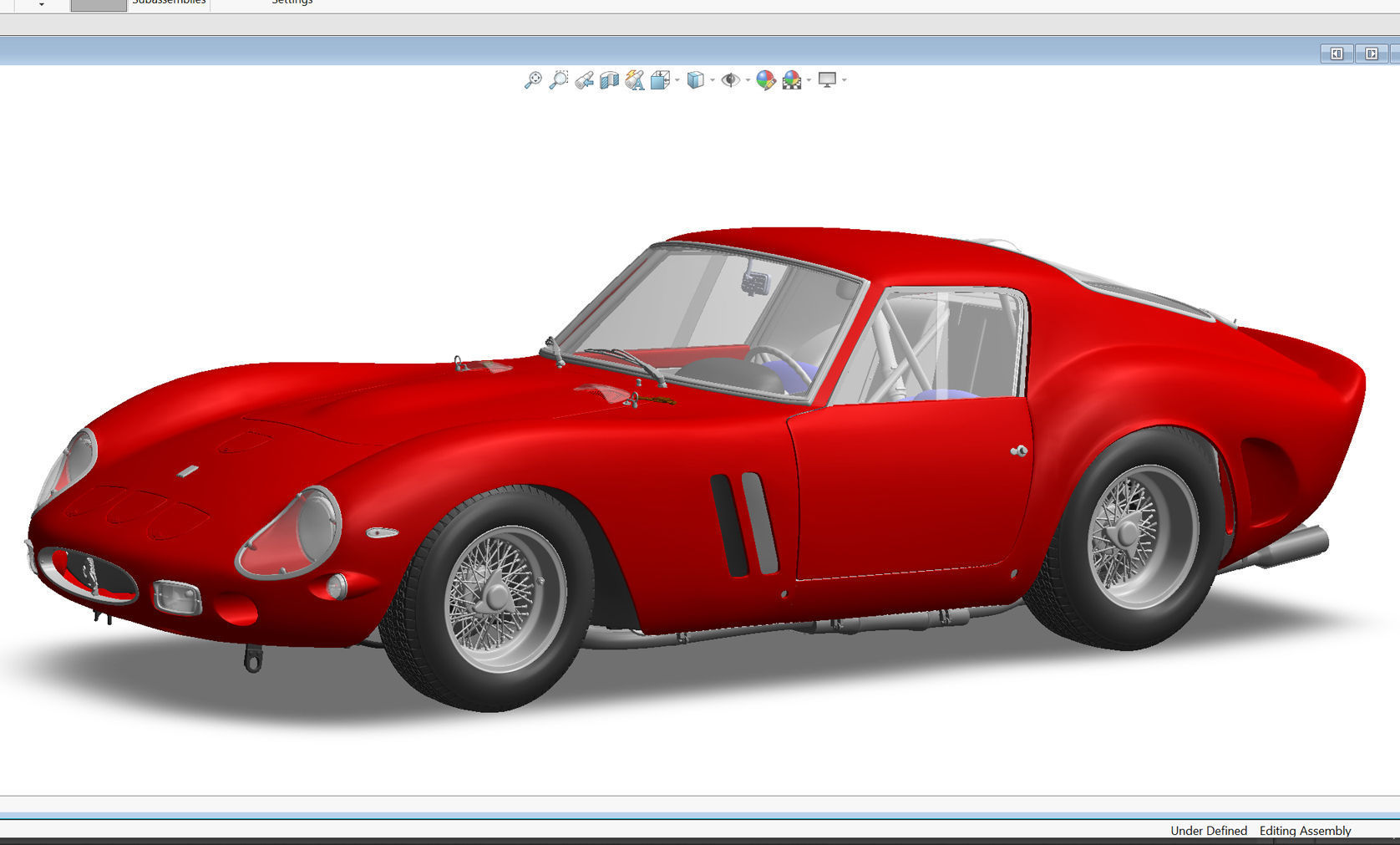Viewport: 1400px width, 845px height.
Task: Click the right panel-expand button at top right
Action: [1372, 53]
